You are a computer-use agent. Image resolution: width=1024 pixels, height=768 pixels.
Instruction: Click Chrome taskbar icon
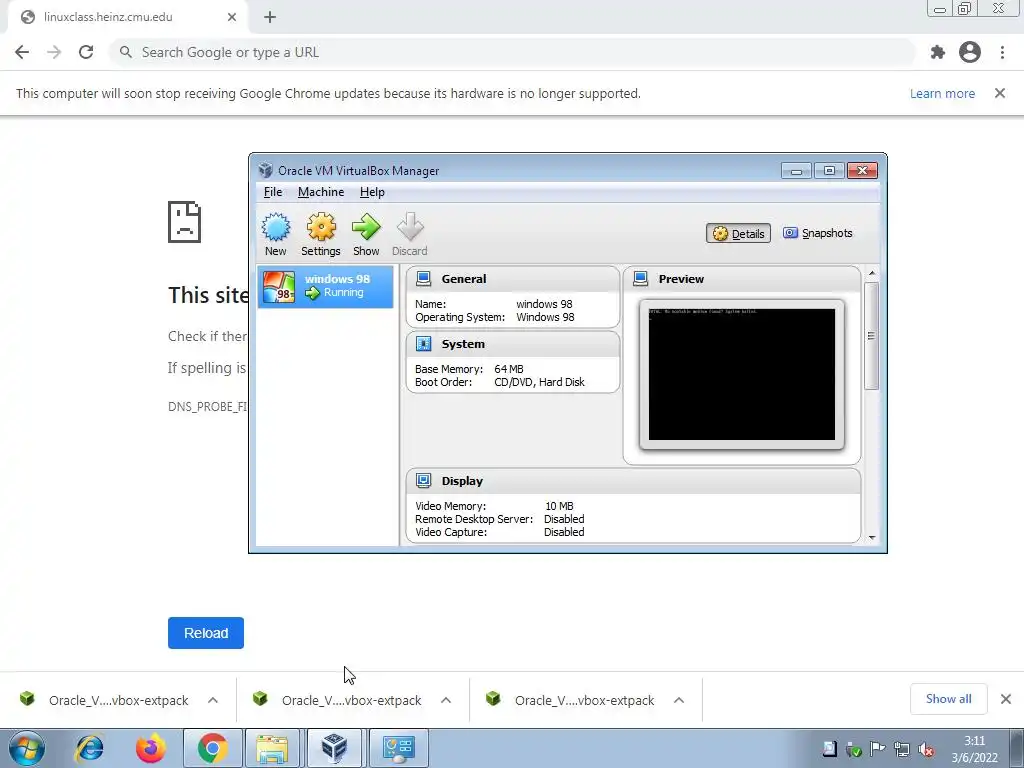coord(213,748)
